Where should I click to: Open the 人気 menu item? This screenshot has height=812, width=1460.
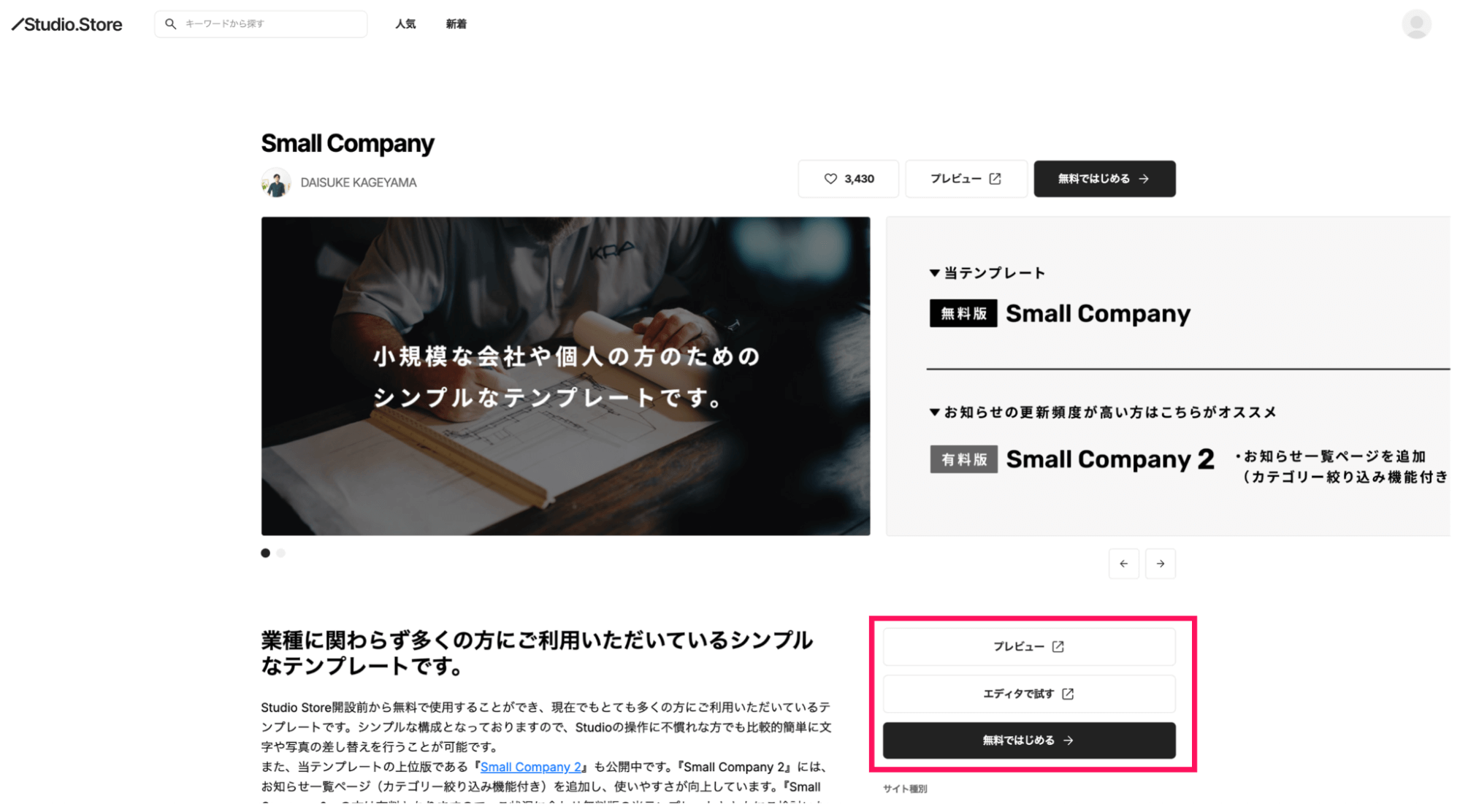(x=405, y=24)
